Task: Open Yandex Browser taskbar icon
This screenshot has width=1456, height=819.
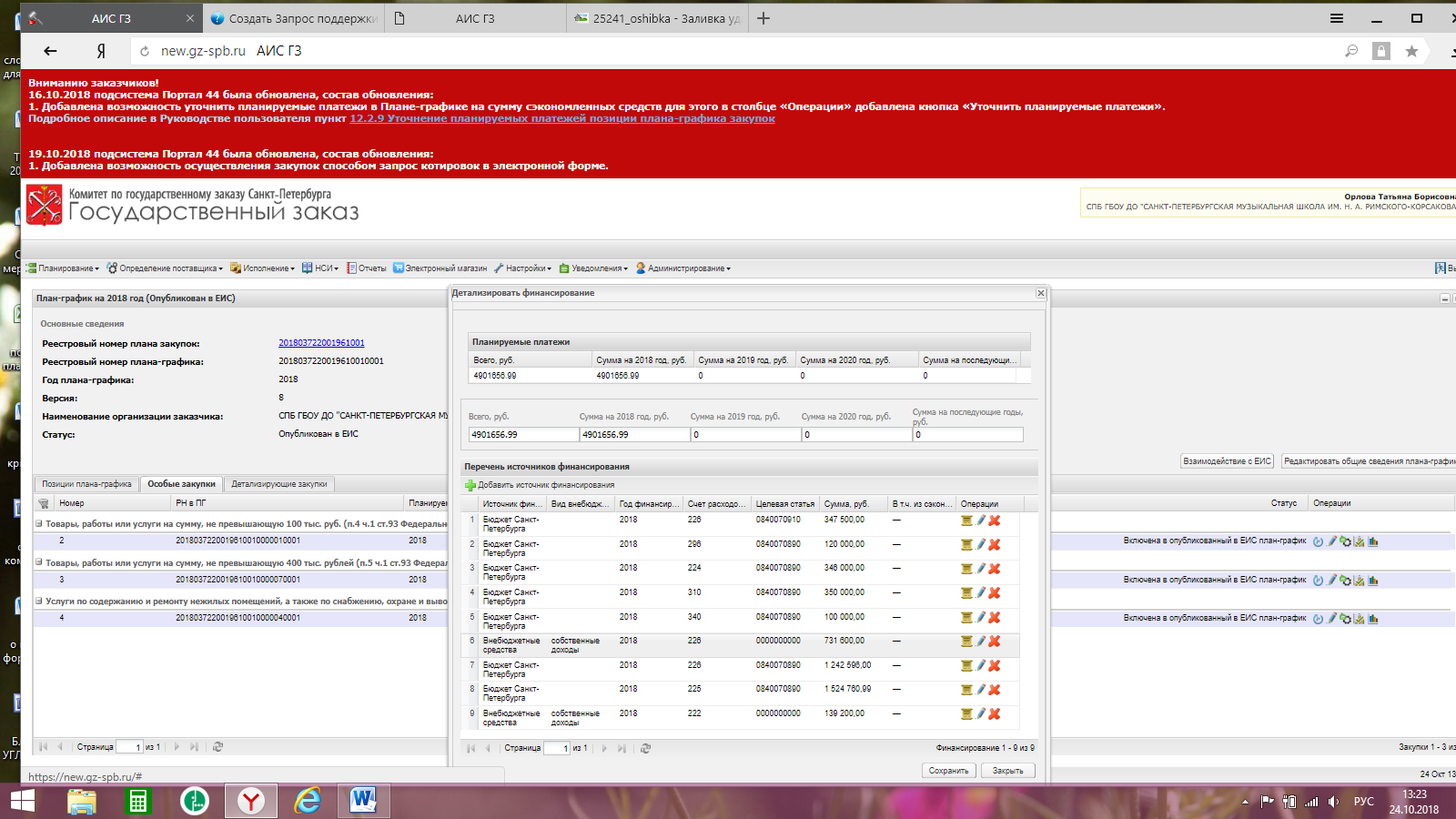Action: [x=250, y=801]
